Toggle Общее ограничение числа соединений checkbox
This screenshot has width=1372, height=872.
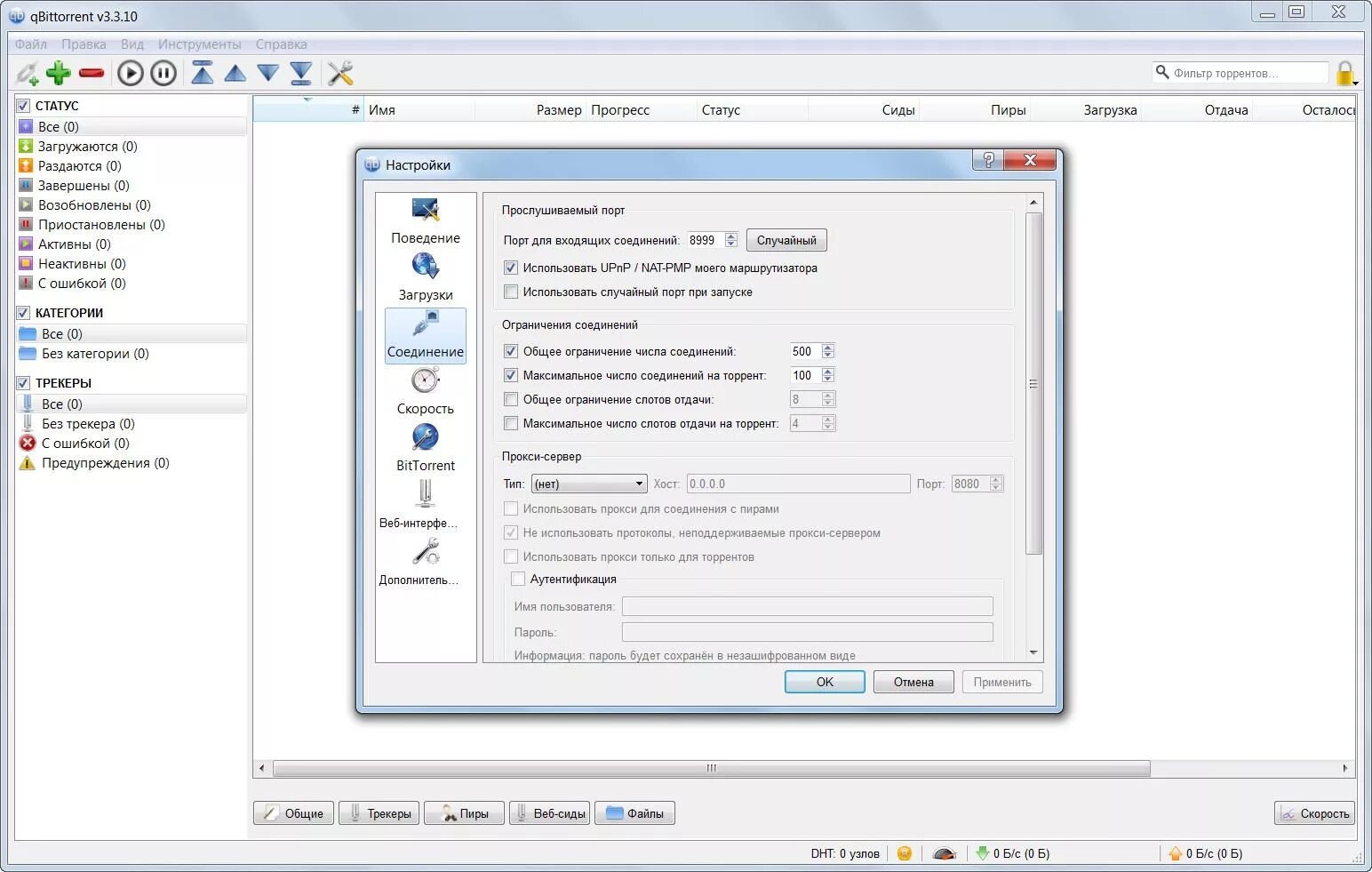tap(511, 351)
